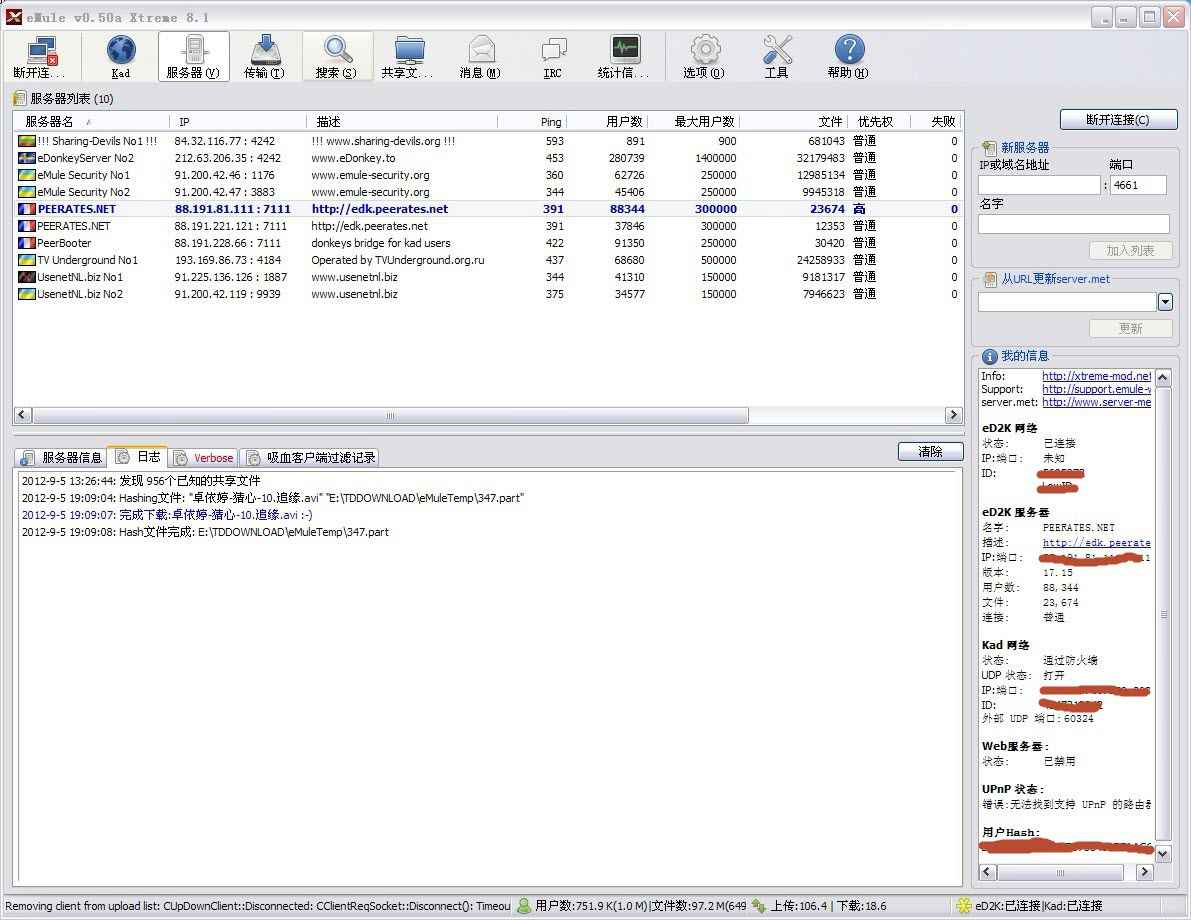Select the PEERATES.NET server at 88.191.221.121
Viewport: 1191px width, 920px height.
488,226
